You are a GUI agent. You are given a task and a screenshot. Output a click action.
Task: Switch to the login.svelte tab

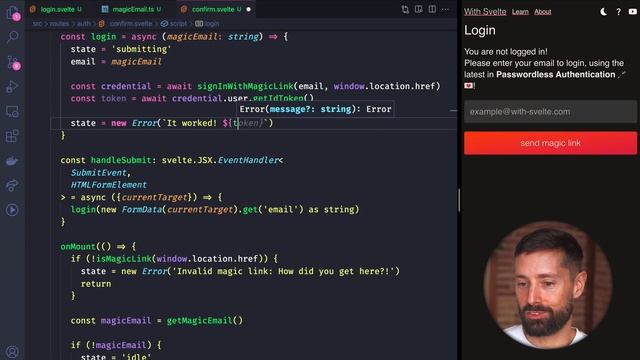click(x=57, y=9)
